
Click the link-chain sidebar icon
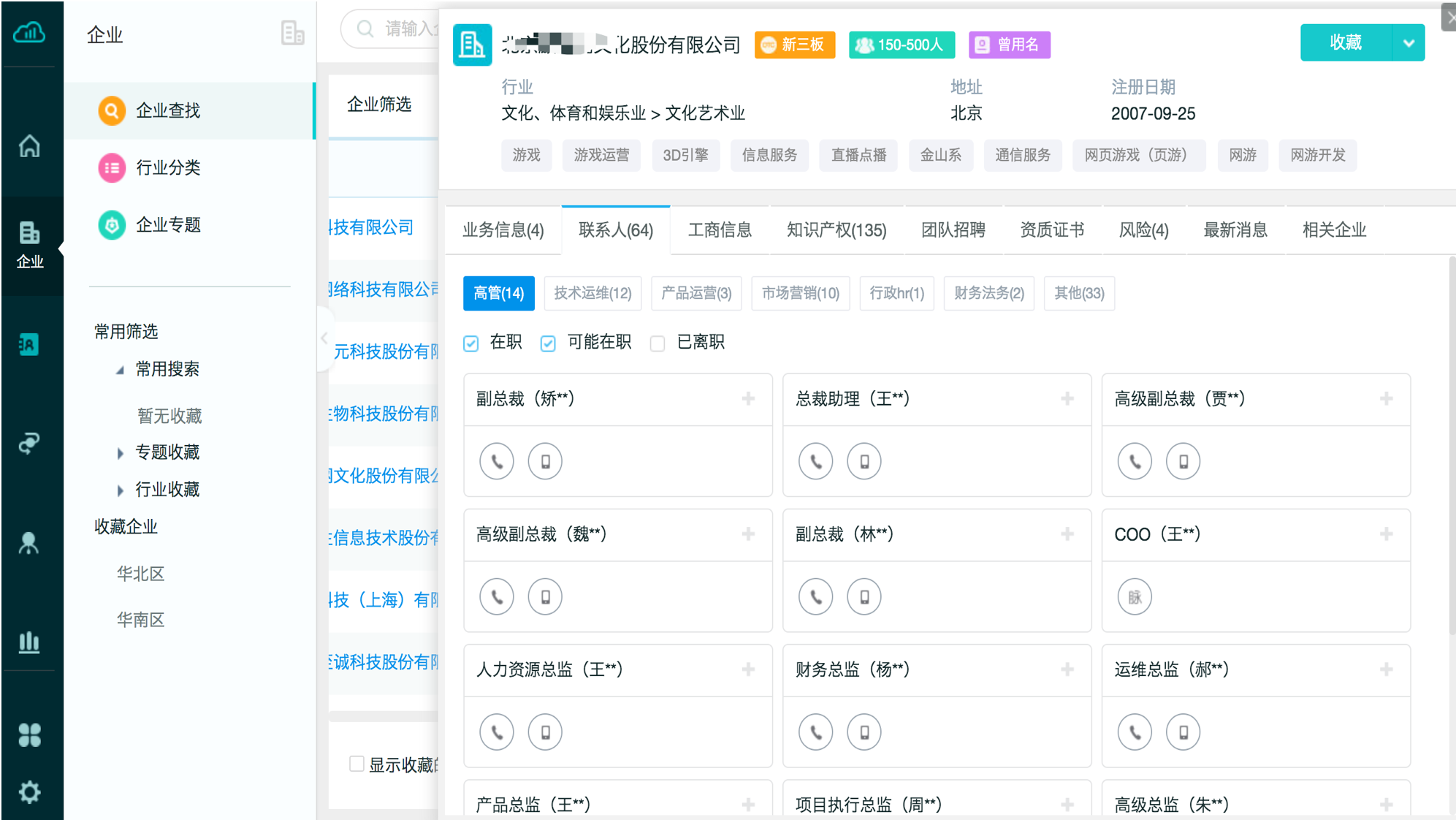[29, 443]
